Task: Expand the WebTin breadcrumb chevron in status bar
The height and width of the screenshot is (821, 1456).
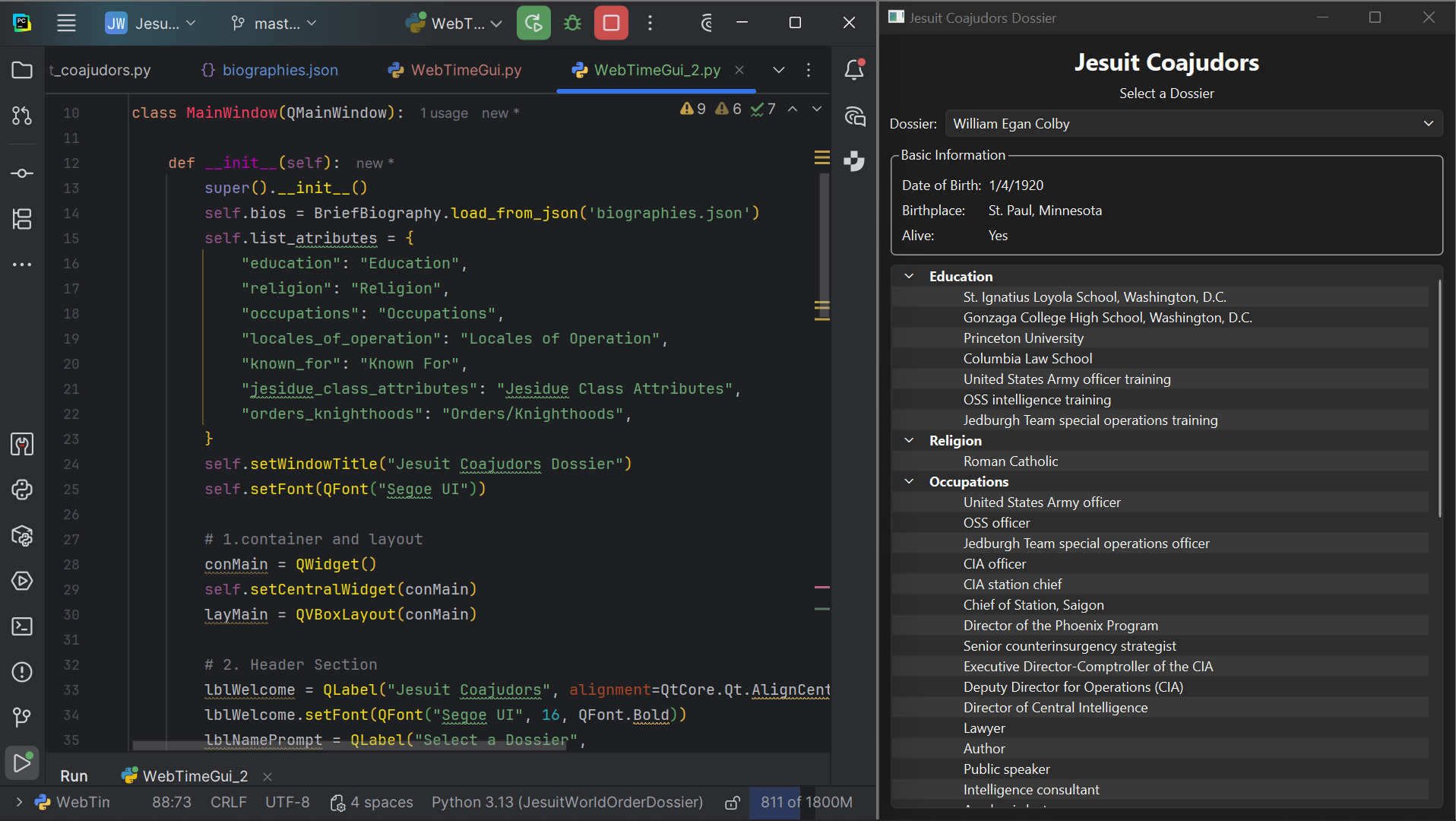Action: pos(19,802)
